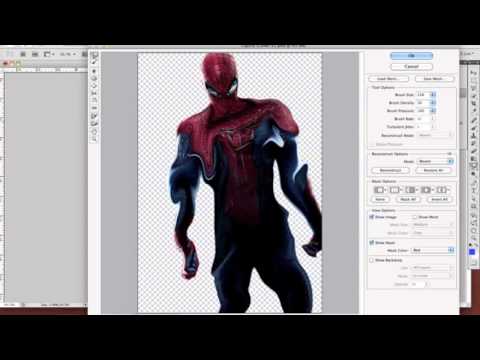Click the Brush Size value field
The image size is (480, 360).
click(423, 95)
